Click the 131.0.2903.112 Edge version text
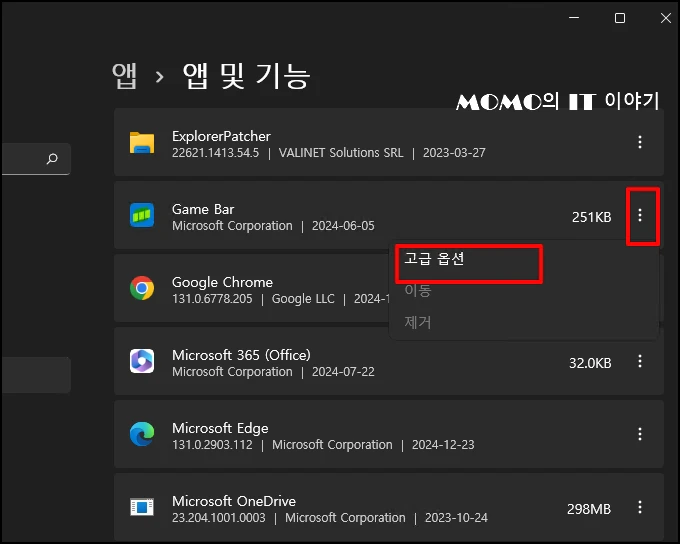680x544 pixels. 212,445
